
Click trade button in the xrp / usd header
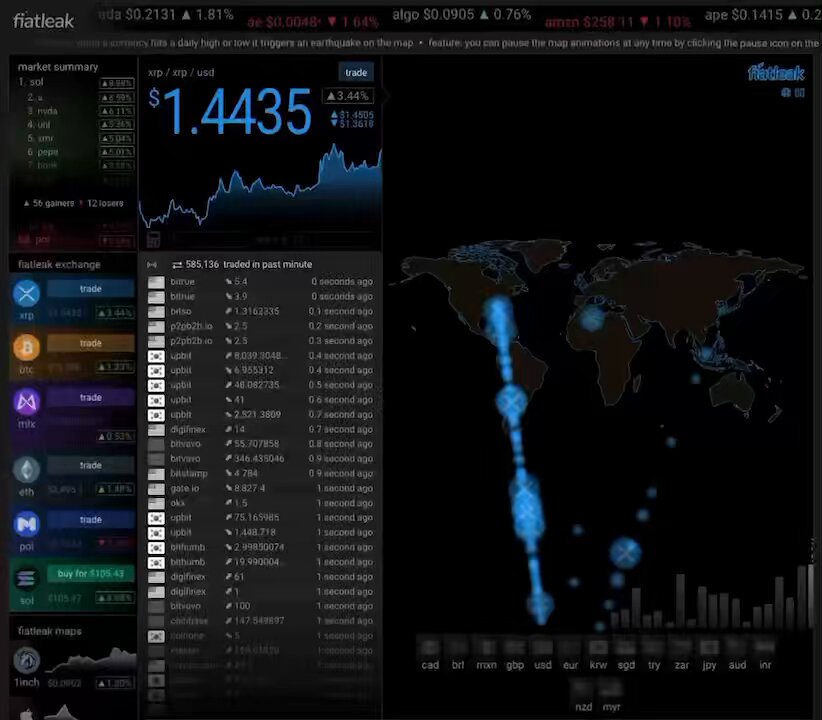point(356,73)
